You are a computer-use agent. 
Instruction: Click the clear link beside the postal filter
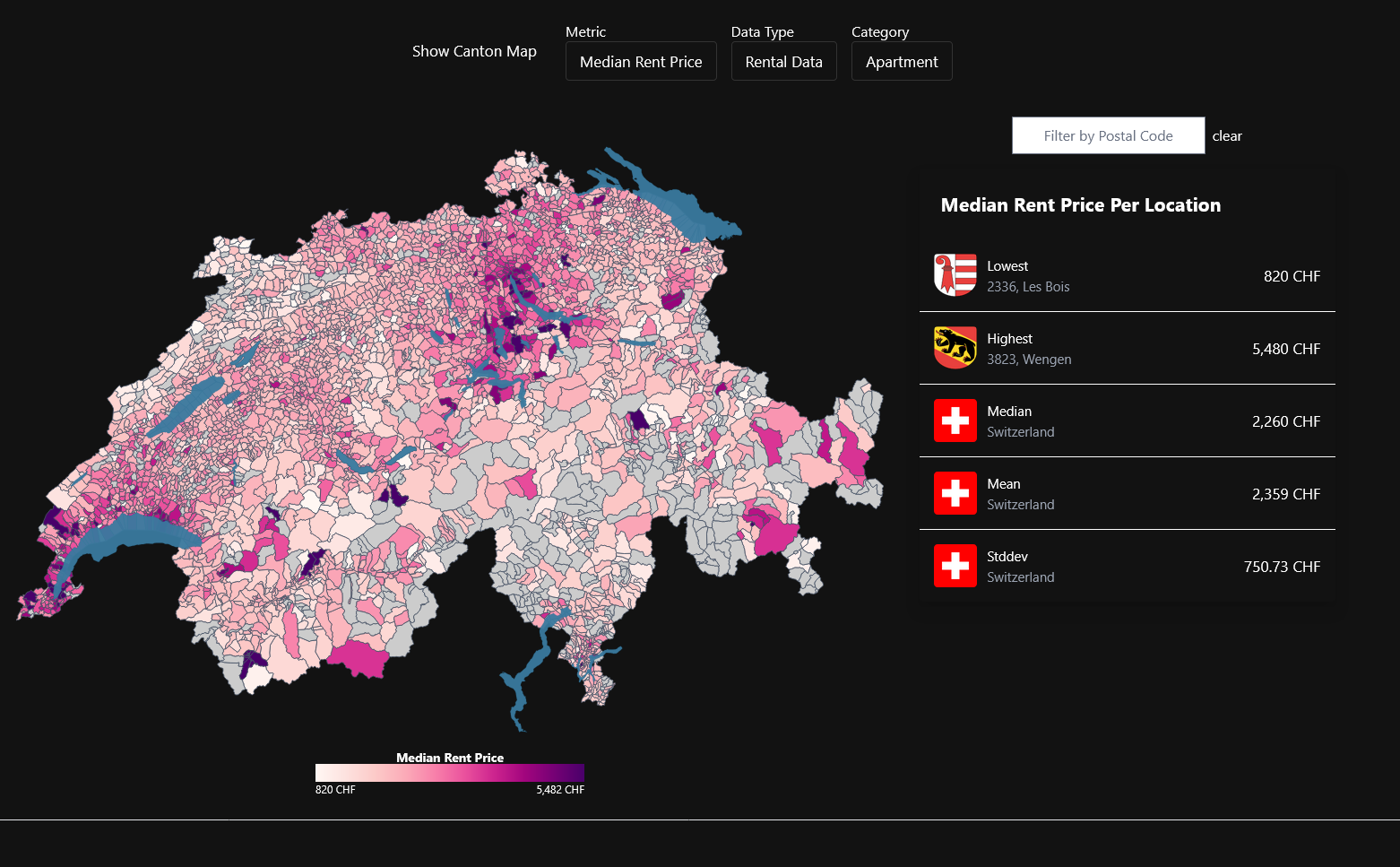pos(1227,135)
